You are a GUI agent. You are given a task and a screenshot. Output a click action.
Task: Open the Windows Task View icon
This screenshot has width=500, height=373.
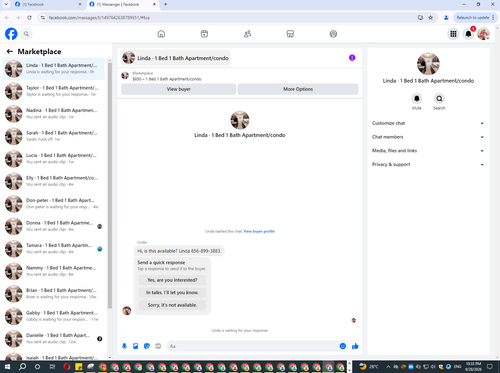pyautogui.click(x=52, y=367)
